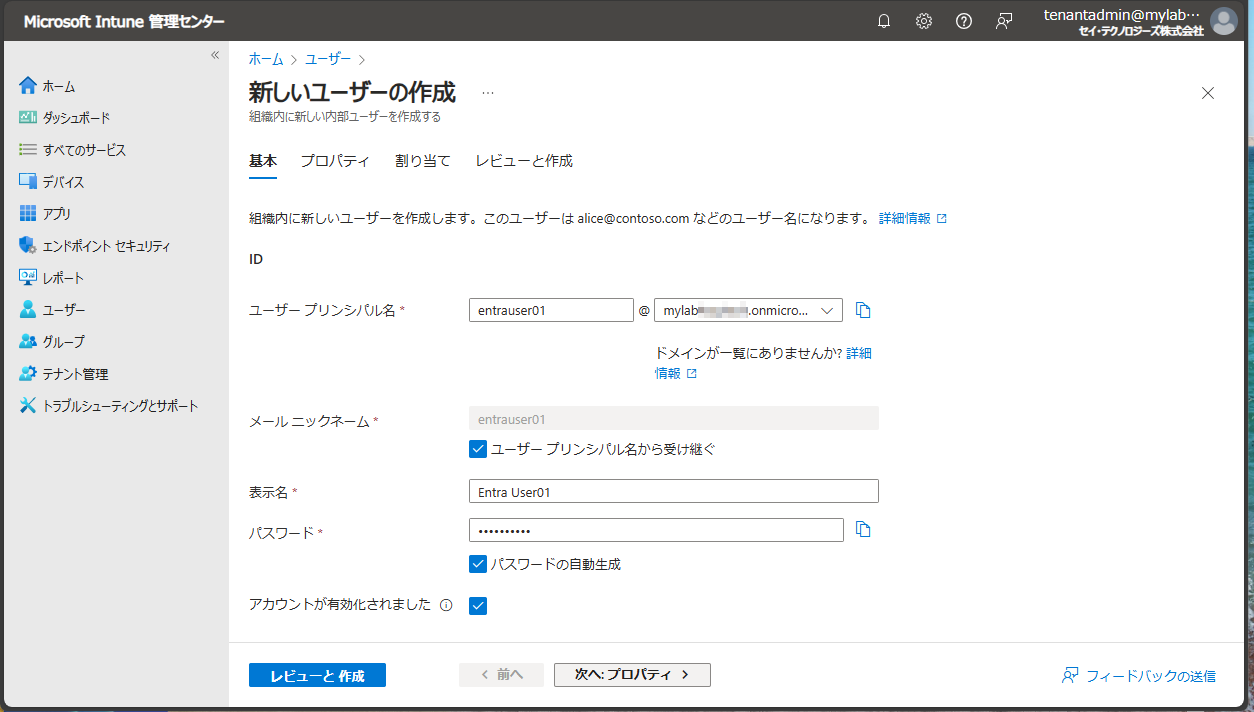Click inside the 表示名 input field
Image resolution: width=1254 pixels, height=712 pixels.
coord(673,491)
